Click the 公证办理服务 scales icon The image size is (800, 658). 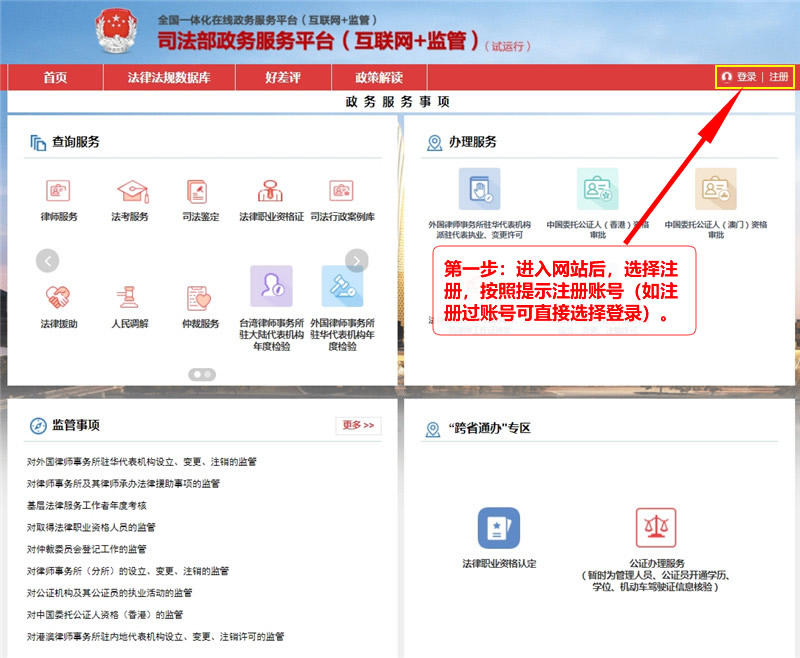tap(656, 528)
